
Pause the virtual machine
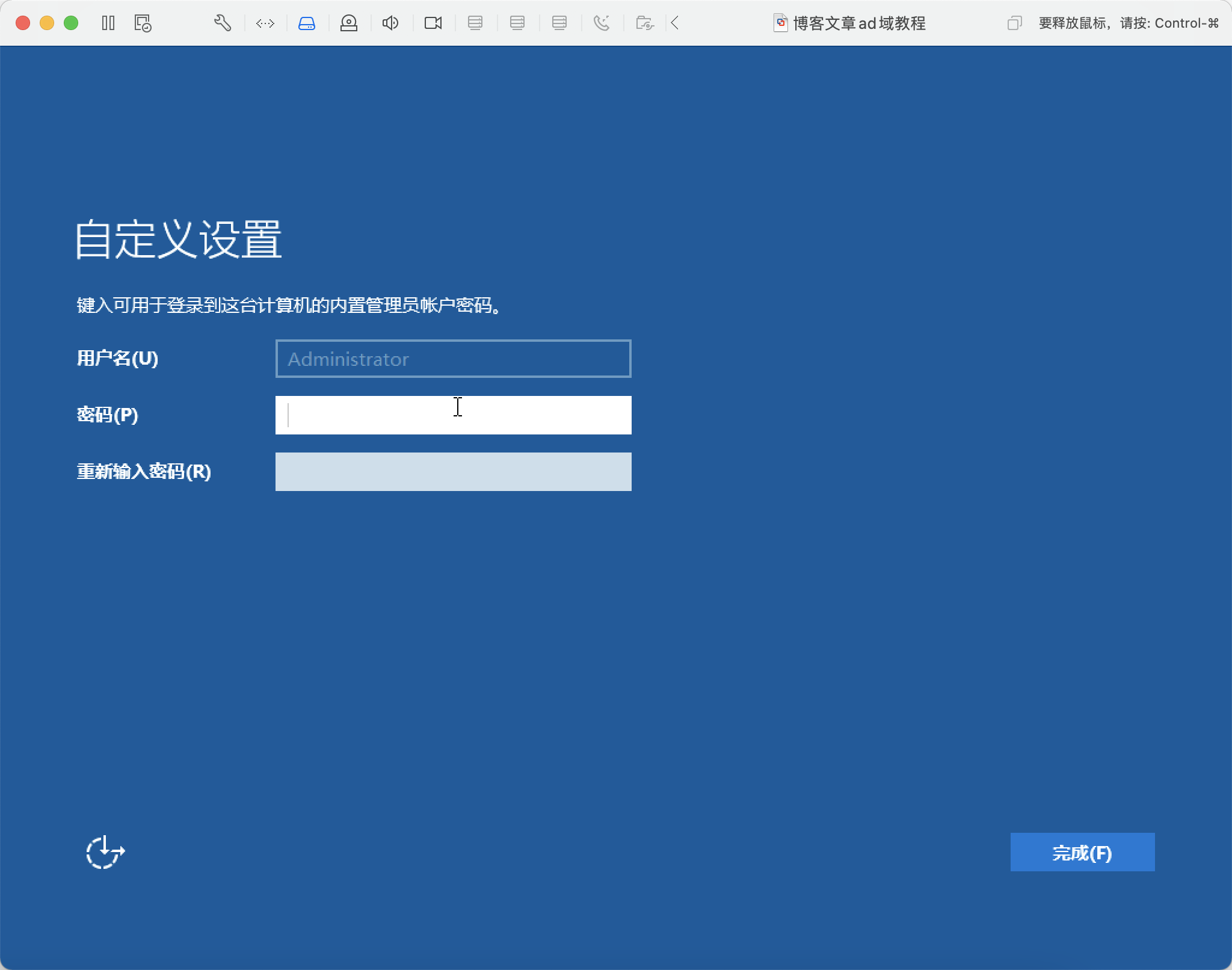[x=108, y=23]
